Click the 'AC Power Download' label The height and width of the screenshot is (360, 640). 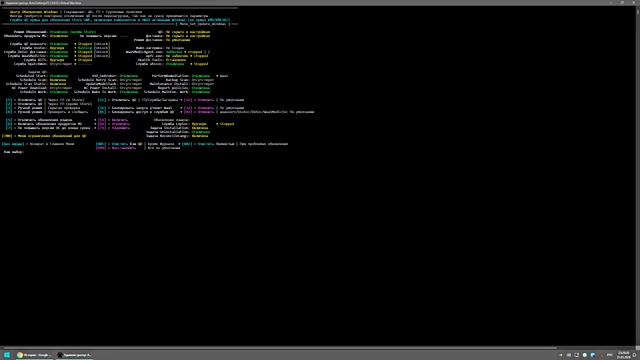(x=29, y=88)
